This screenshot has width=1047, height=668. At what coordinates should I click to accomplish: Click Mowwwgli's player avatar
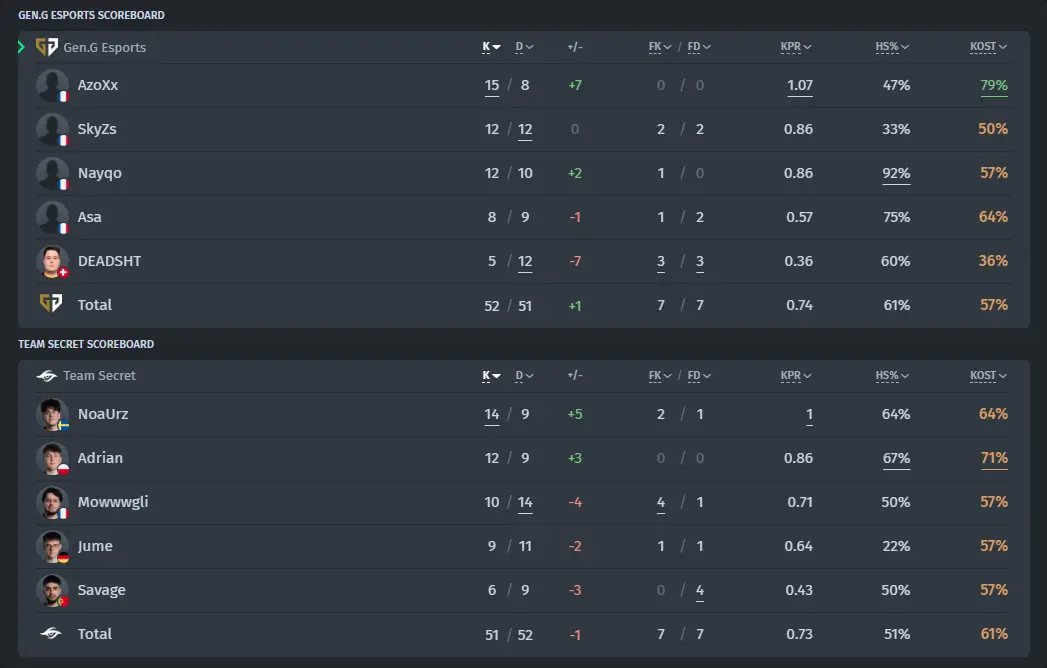(x=52, y=502)
